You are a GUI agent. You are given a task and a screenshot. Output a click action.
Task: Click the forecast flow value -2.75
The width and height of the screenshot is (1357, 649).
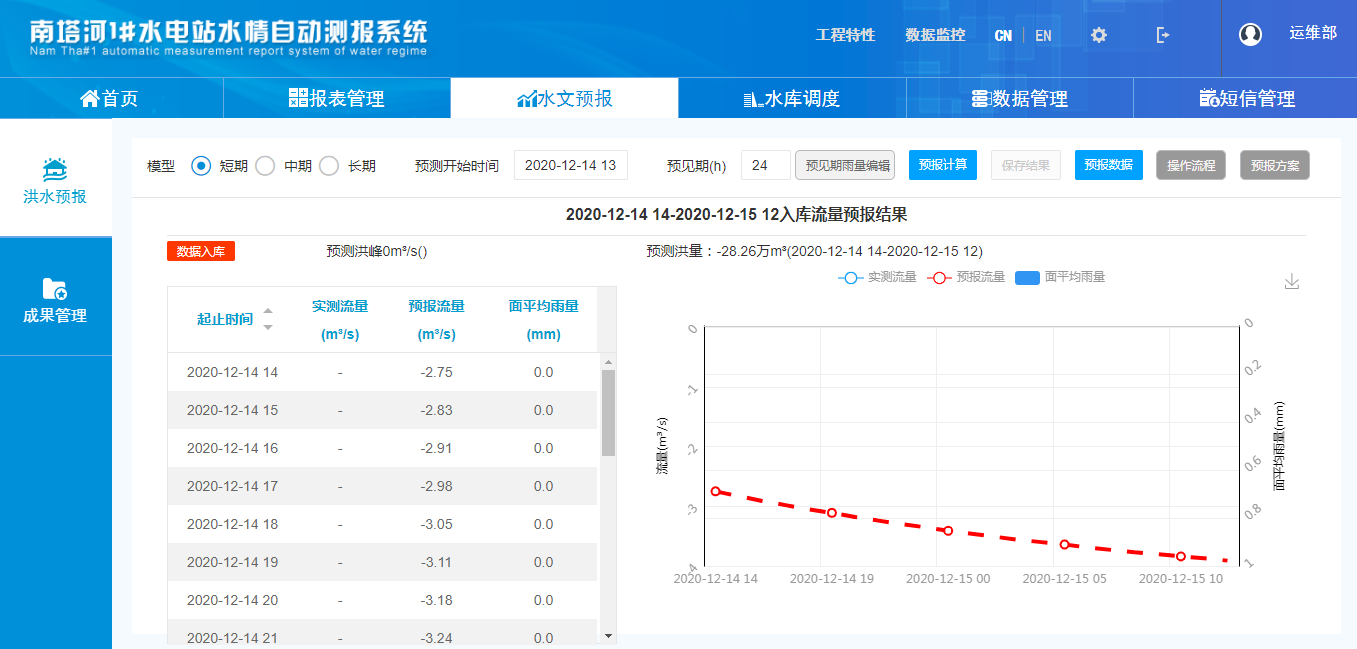[x=437, y=372]
